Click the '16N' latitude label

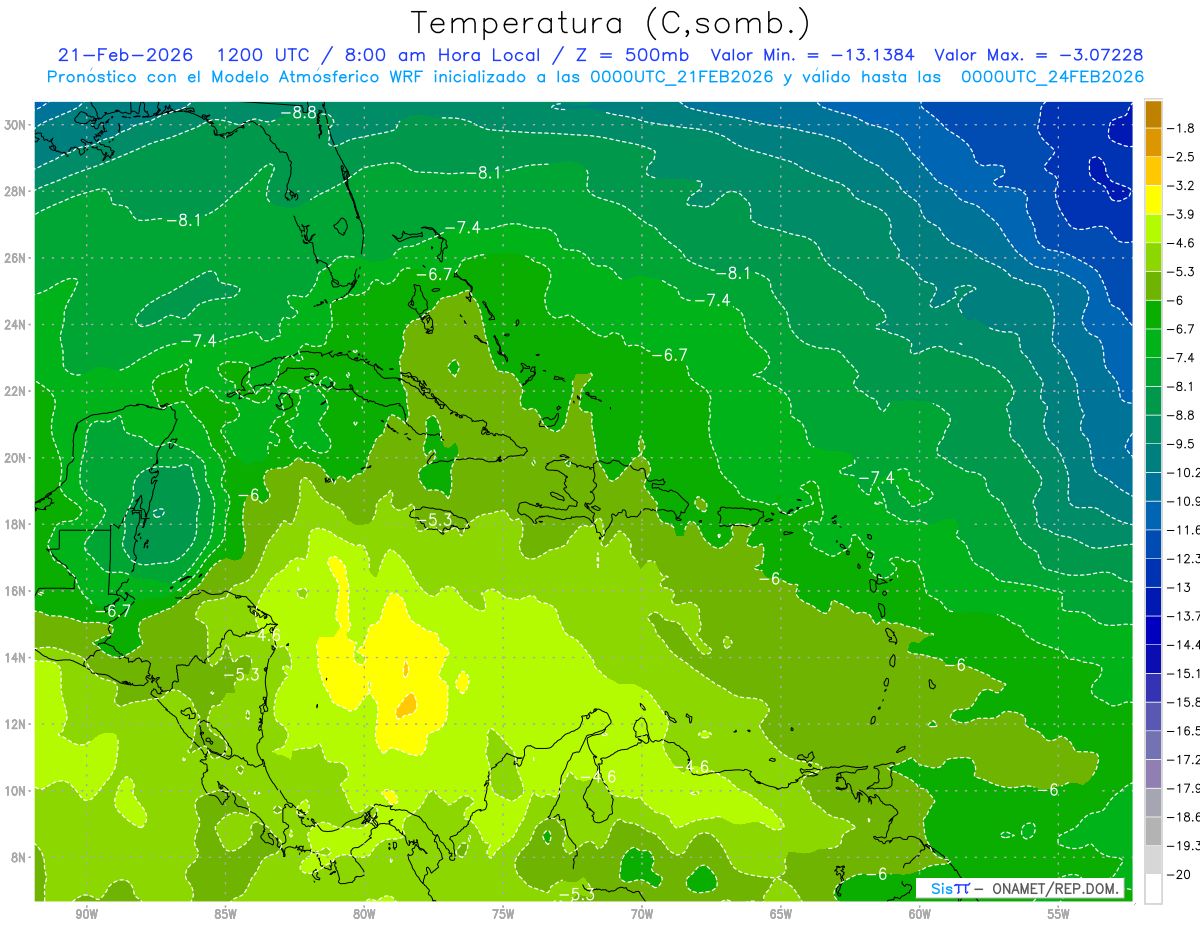tap(15, 591)
